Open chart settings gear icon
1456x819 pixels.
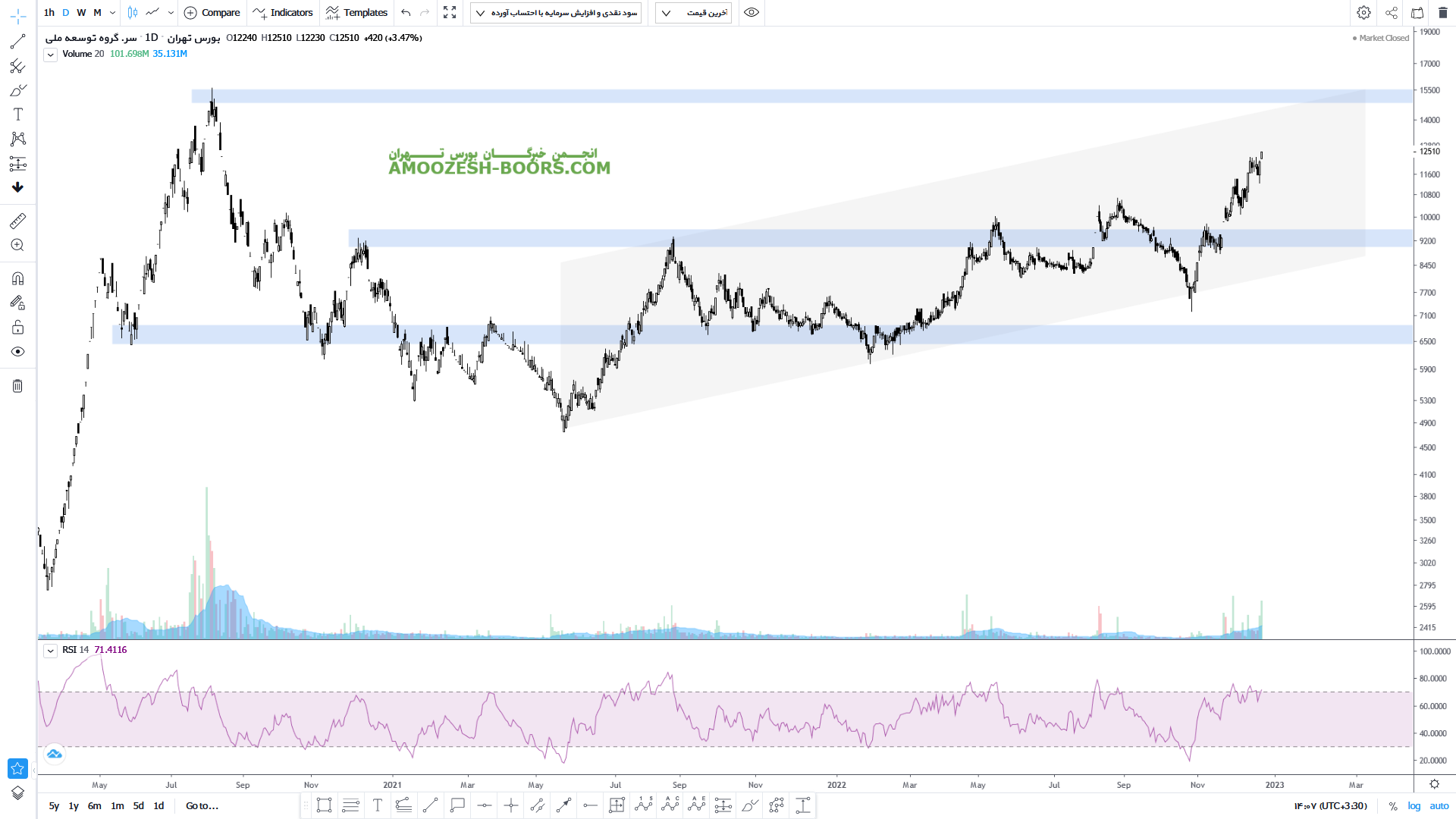[x=1363, y=13]
